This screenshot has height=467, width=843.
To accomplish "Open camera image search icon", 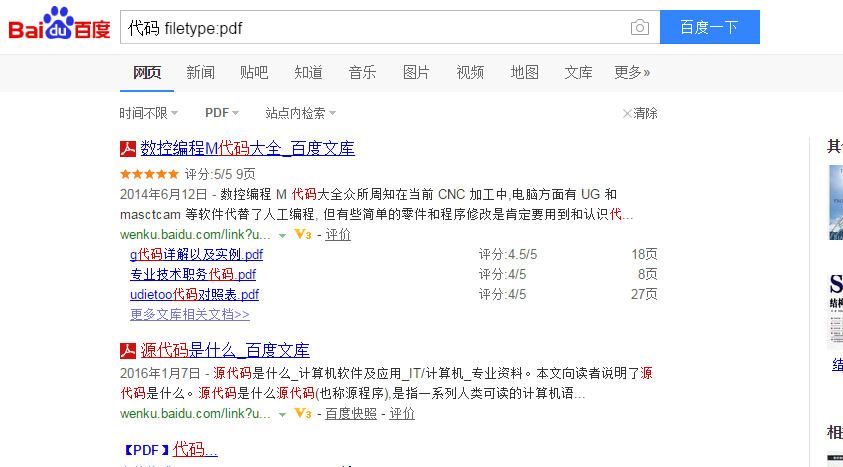I will [x=639, y=27].
